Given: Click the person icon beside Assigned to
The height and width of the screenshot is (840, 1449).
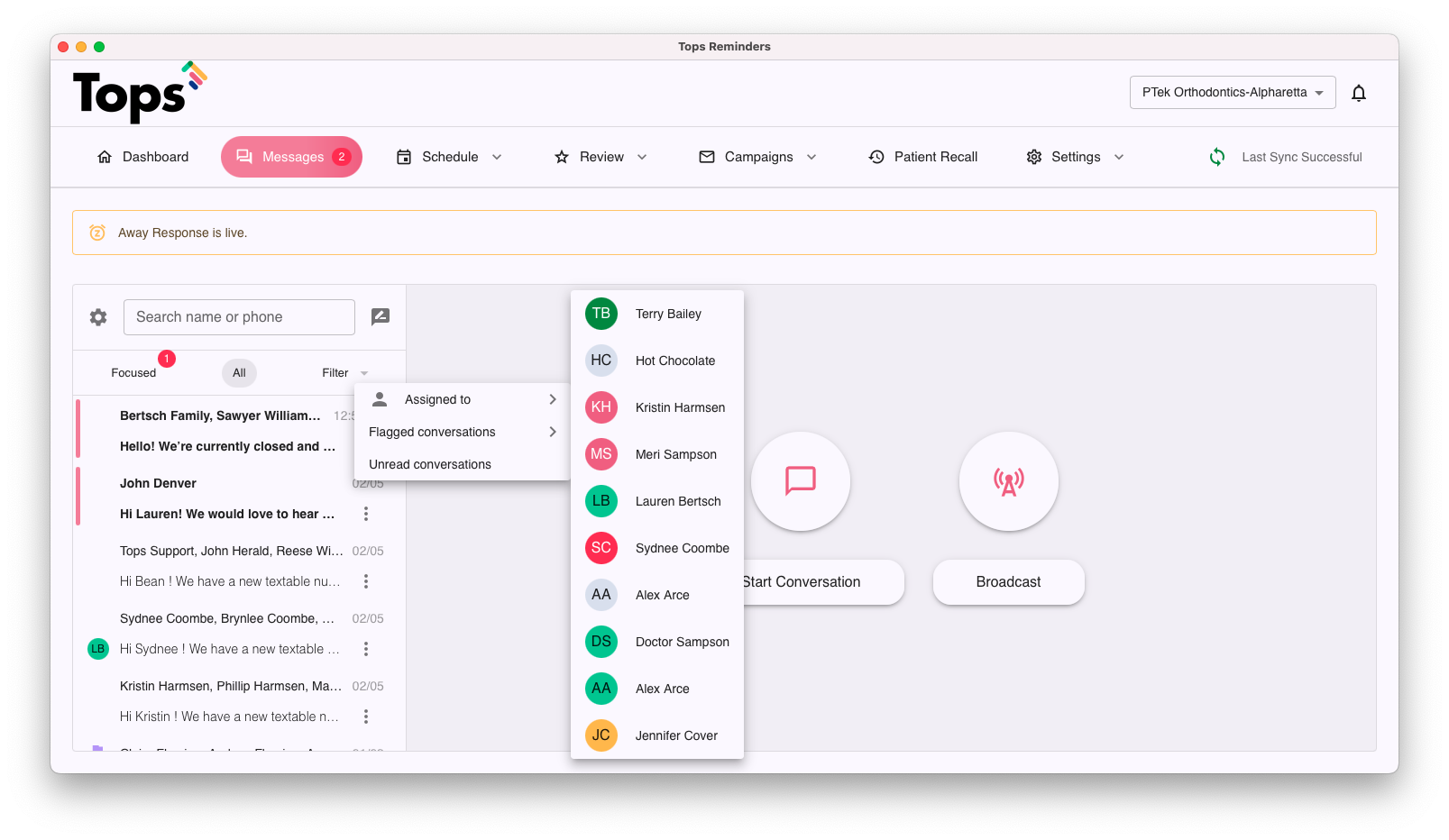Looking at the screenshot, I should (380, 399).
